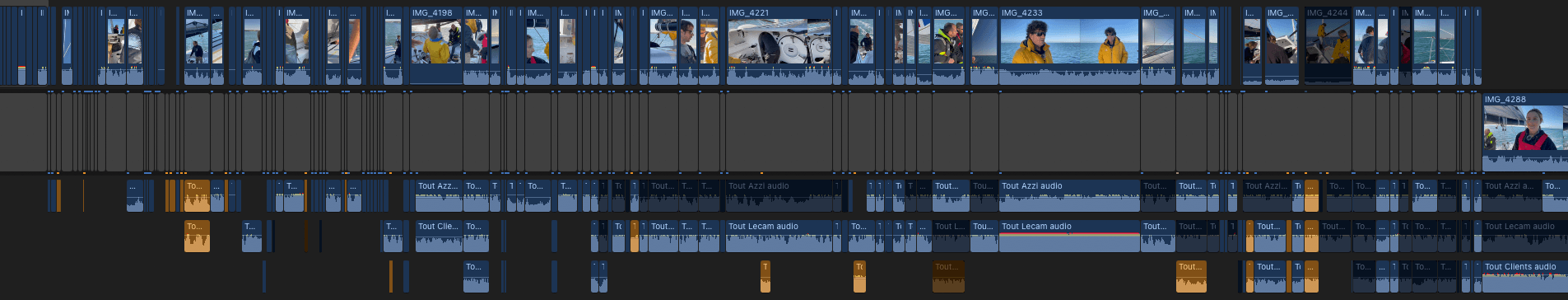Select the truncated "Tout Clie..." audio clip
This screenshot has height=300, width=1568.
(x=439, y=237)
